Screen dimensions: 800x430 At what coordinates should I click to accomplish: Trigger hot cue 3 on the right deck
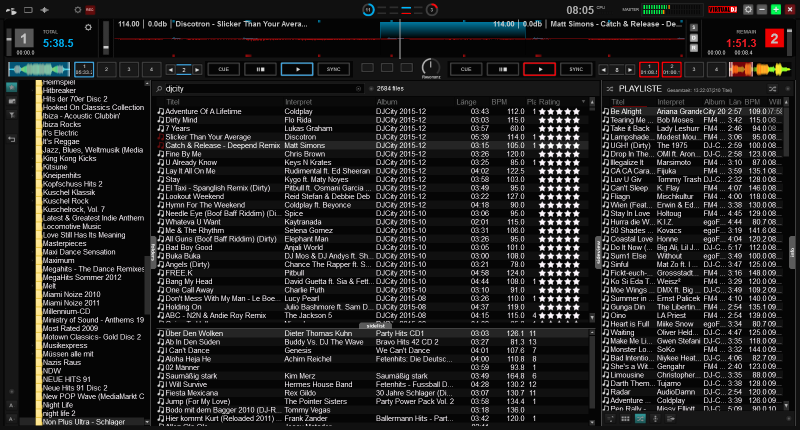[x=694, y=69]
